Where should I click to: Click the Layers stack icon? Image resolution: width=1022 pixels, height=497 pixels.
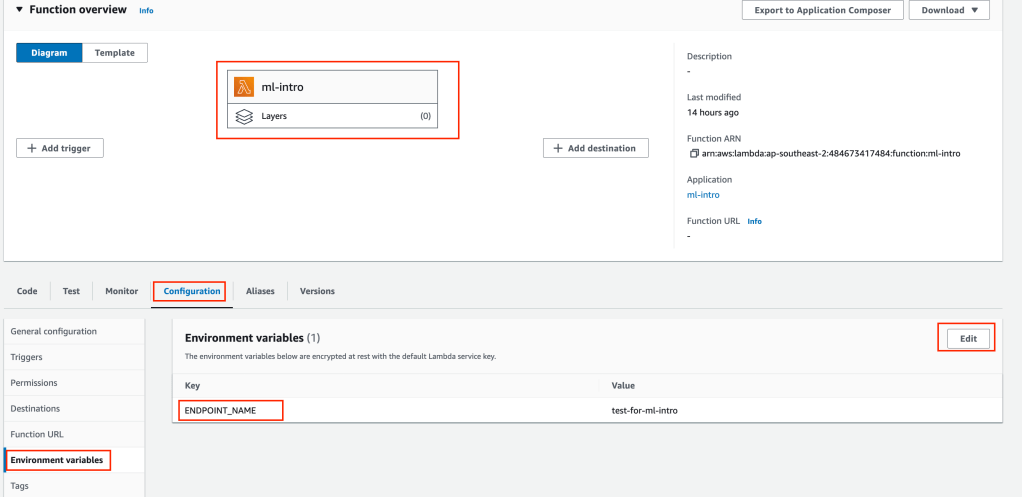click(244, 116)
